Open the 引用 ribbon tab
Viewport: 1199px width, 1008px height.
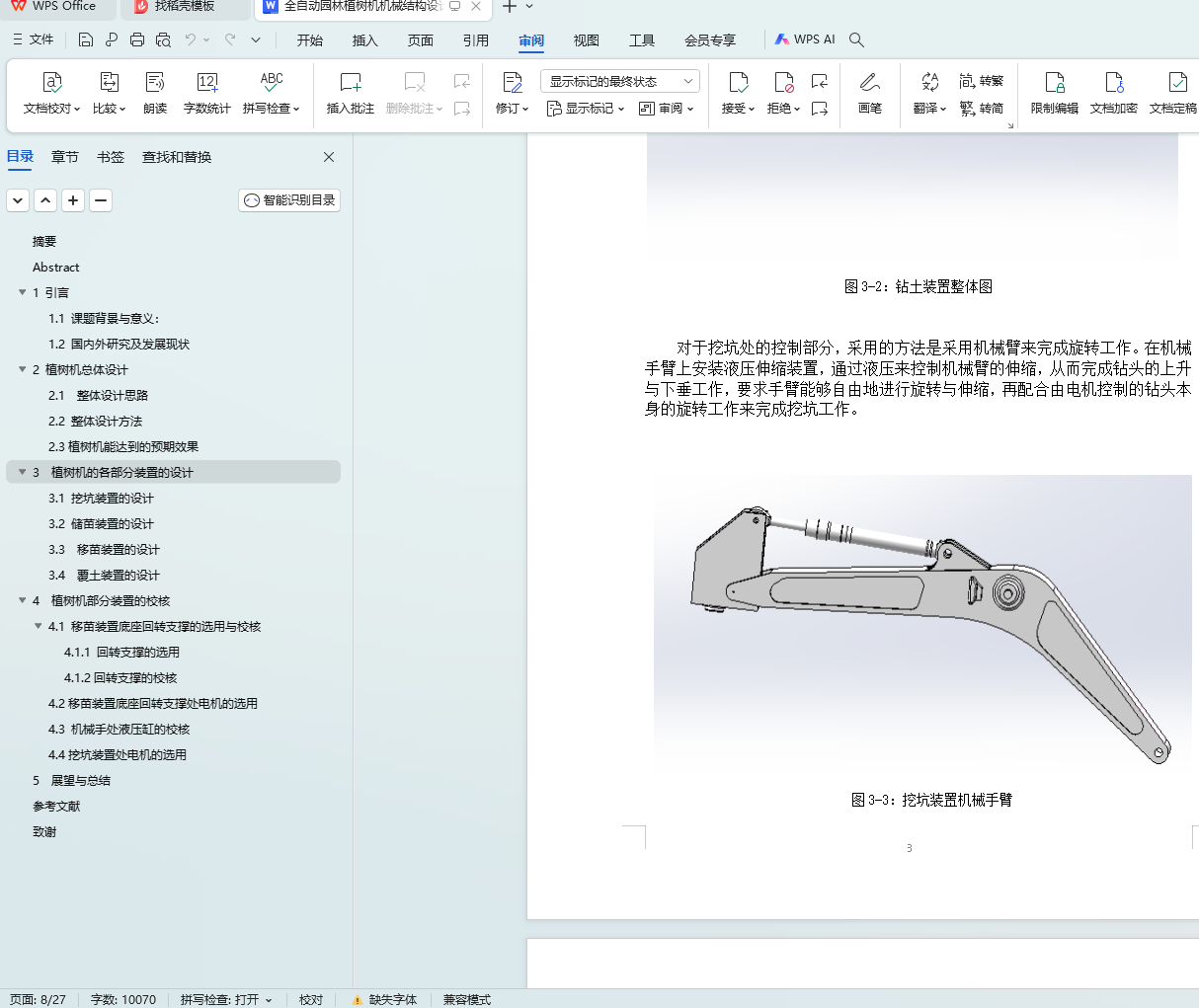pyautogui.click(x=476, y=40)
